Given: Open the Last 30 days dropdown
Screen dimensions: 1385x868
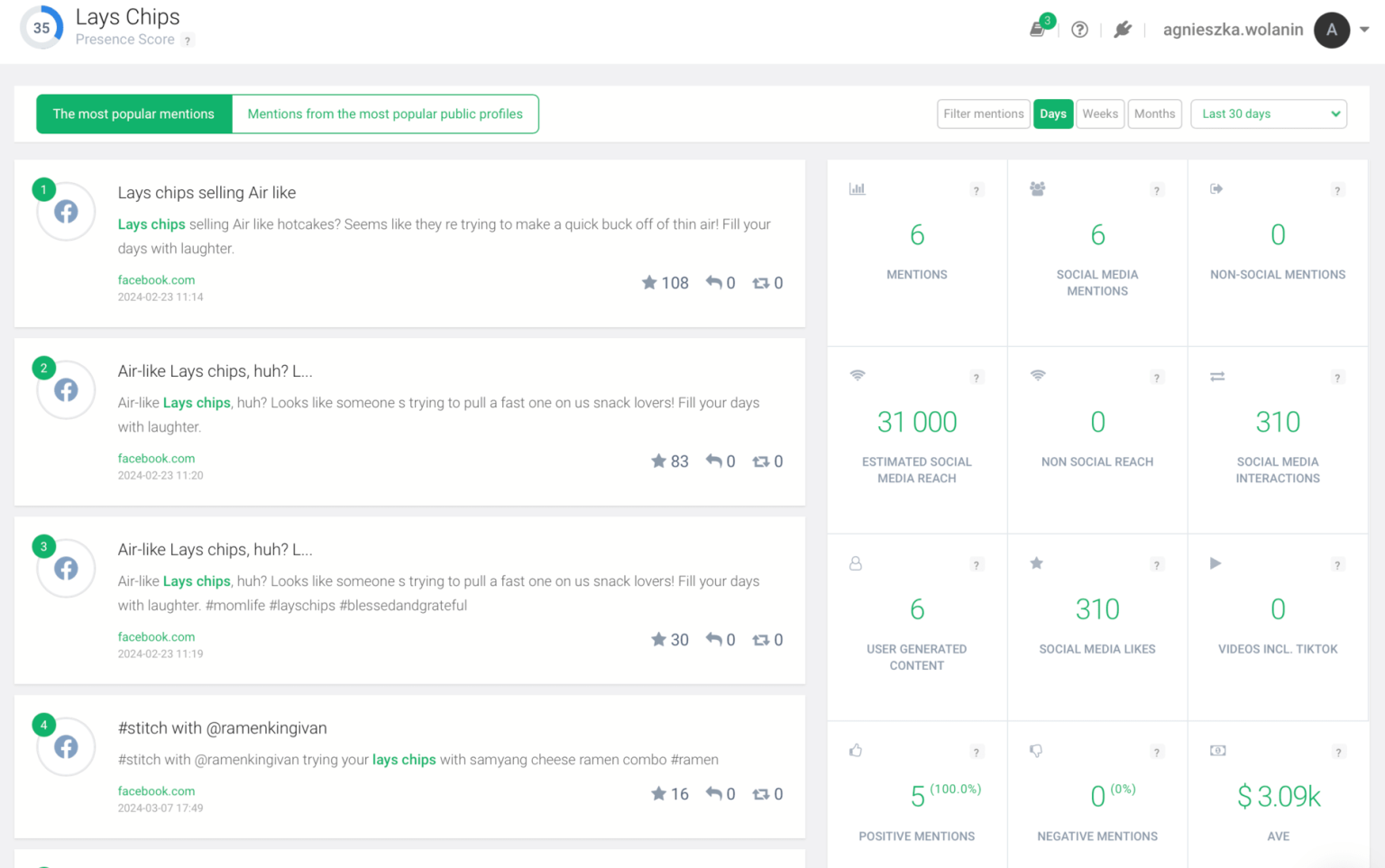Looking at the screenshot, I should [x=1268, y=114].
